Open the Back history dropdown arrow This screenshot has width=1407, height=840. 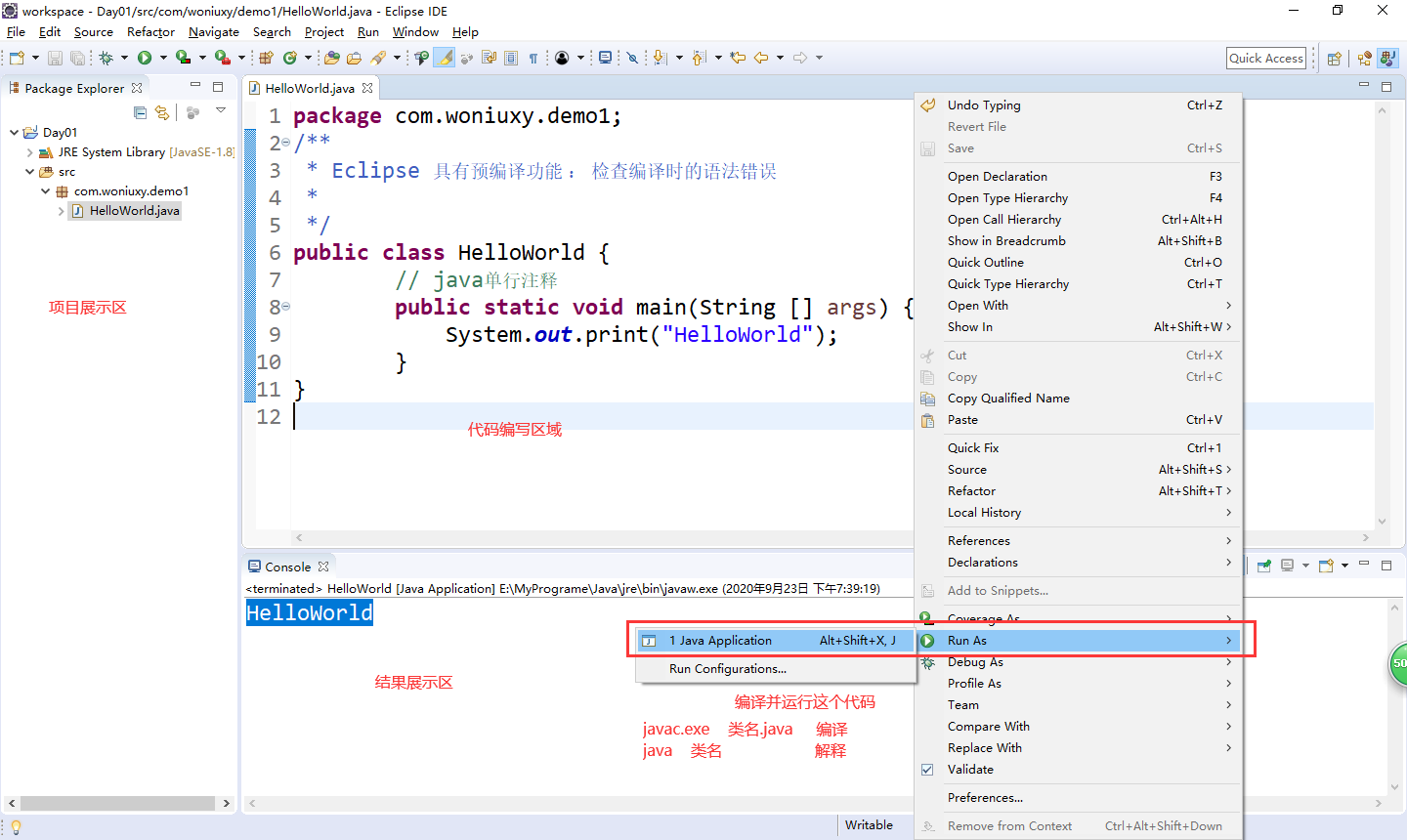(x=780, y=58)
